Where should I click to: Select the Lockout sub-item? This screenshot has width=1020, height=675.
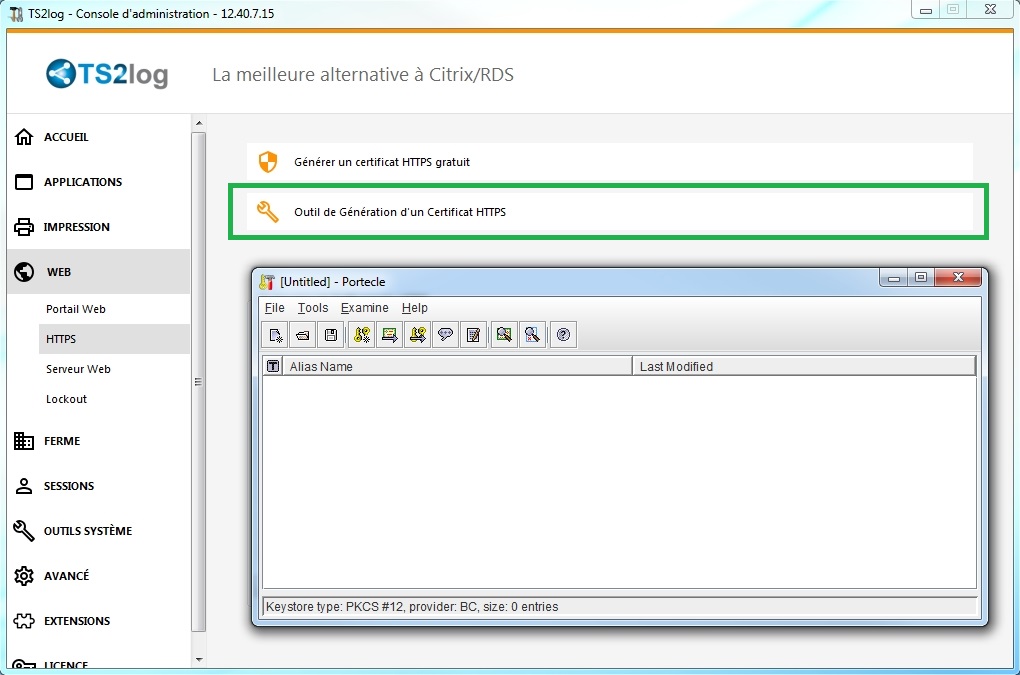coord(114,399)
